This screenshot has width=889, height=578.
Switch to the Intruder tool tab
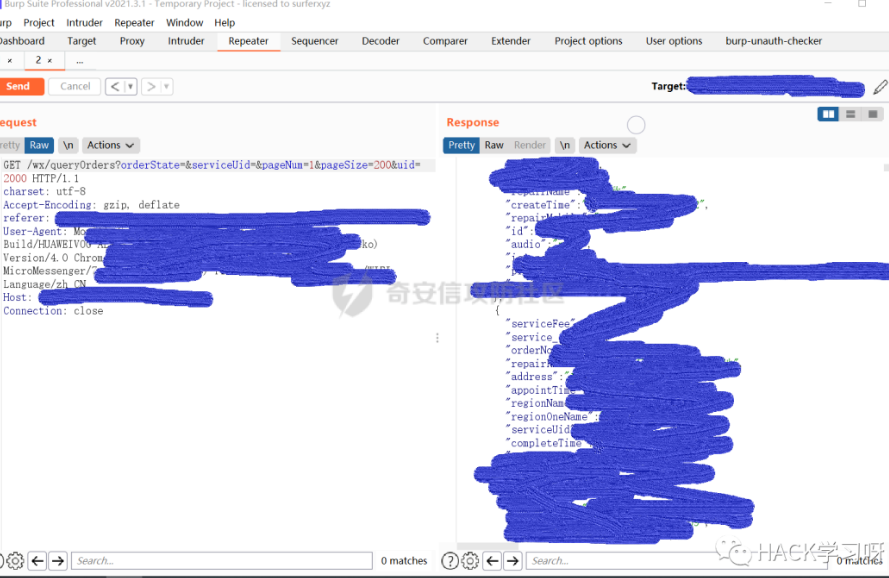point(186,41)
